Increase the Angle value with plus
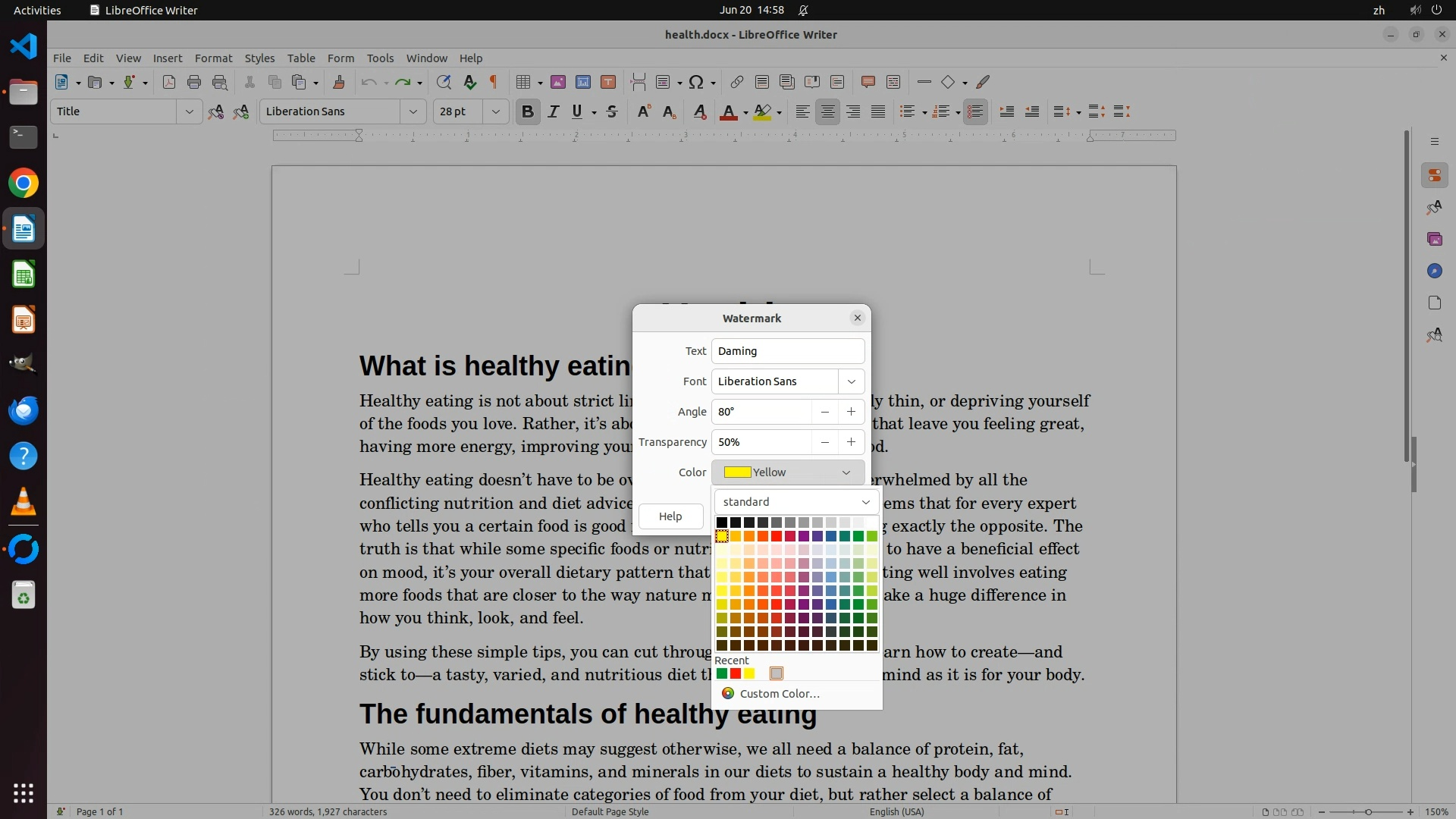Viewport: 1456px width, 819px height. click(x=851, y=412)
